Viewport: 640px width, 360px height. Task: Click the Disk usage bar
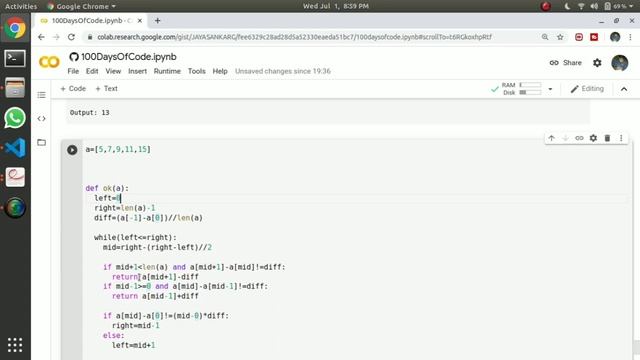[x=530, y=93]
